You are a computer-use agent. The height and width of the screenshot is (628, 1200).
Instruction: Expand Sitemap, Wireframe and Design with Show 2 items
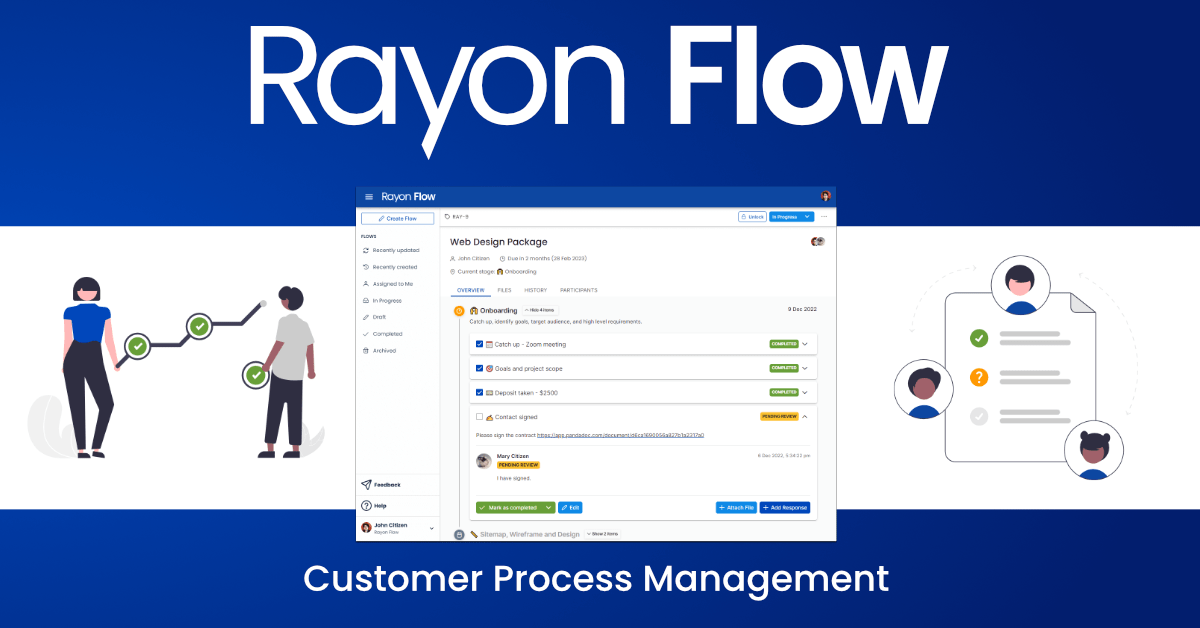click(603, 534)
